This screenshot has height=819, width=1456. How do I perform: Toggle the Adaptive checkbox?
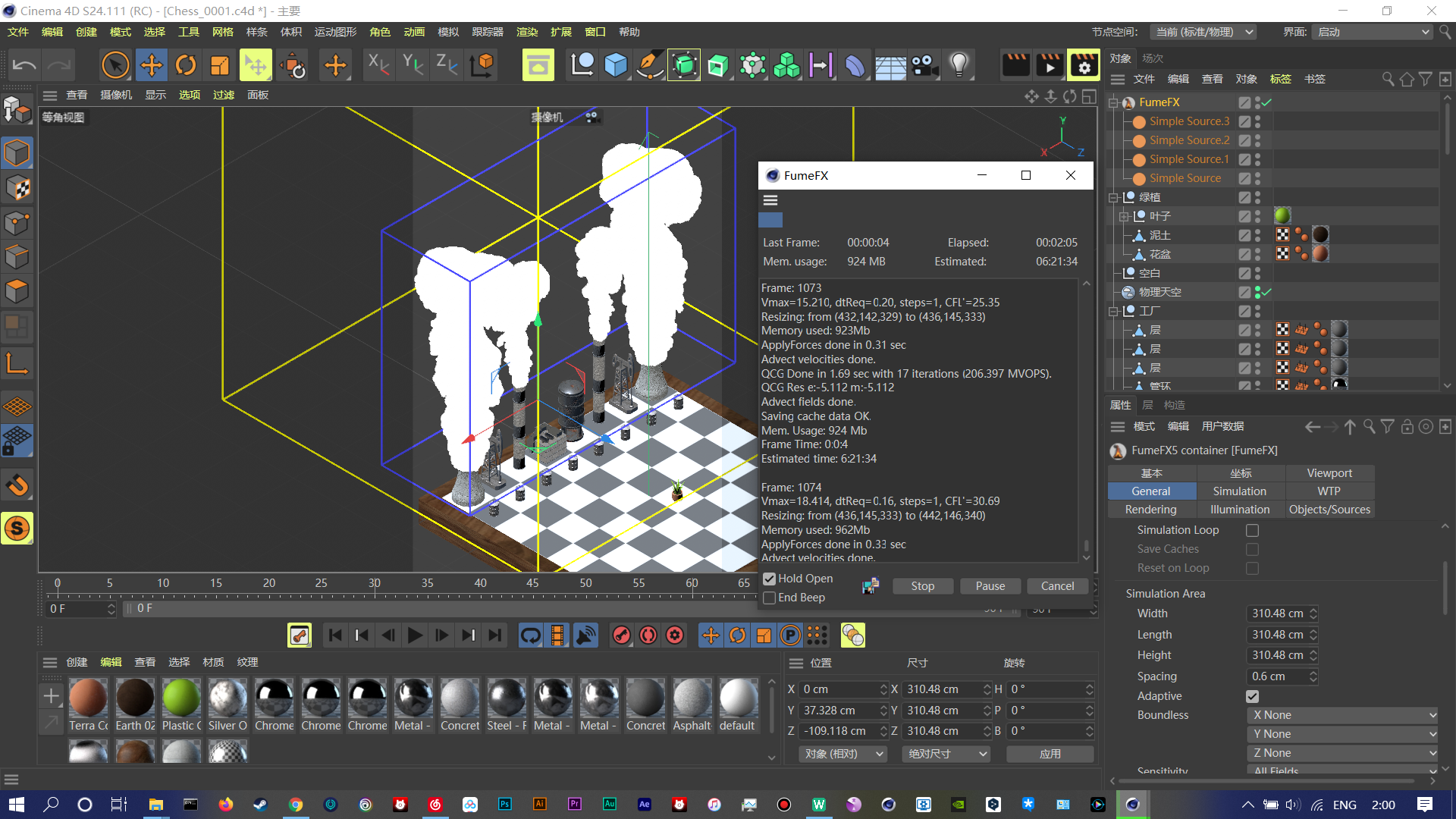click(x=1252, y=696)
